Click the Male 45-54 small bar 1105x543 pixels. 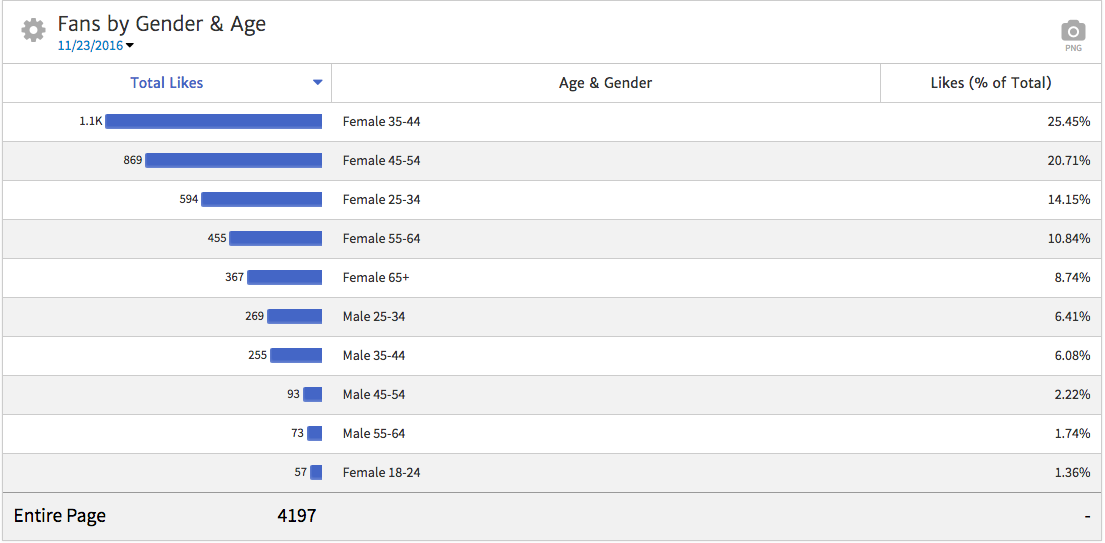[x=312, y=394]
